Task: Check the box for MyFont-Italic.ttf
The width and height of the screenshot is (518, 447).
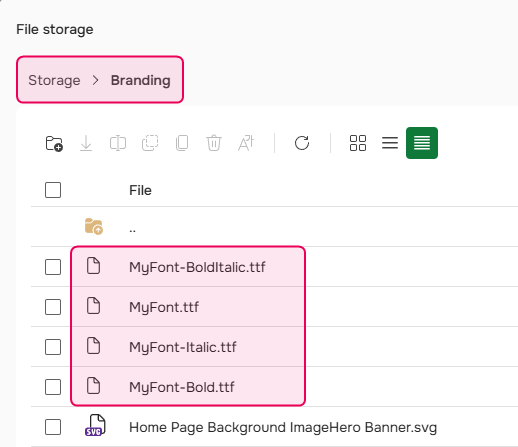Action: [x=53, y=347]
